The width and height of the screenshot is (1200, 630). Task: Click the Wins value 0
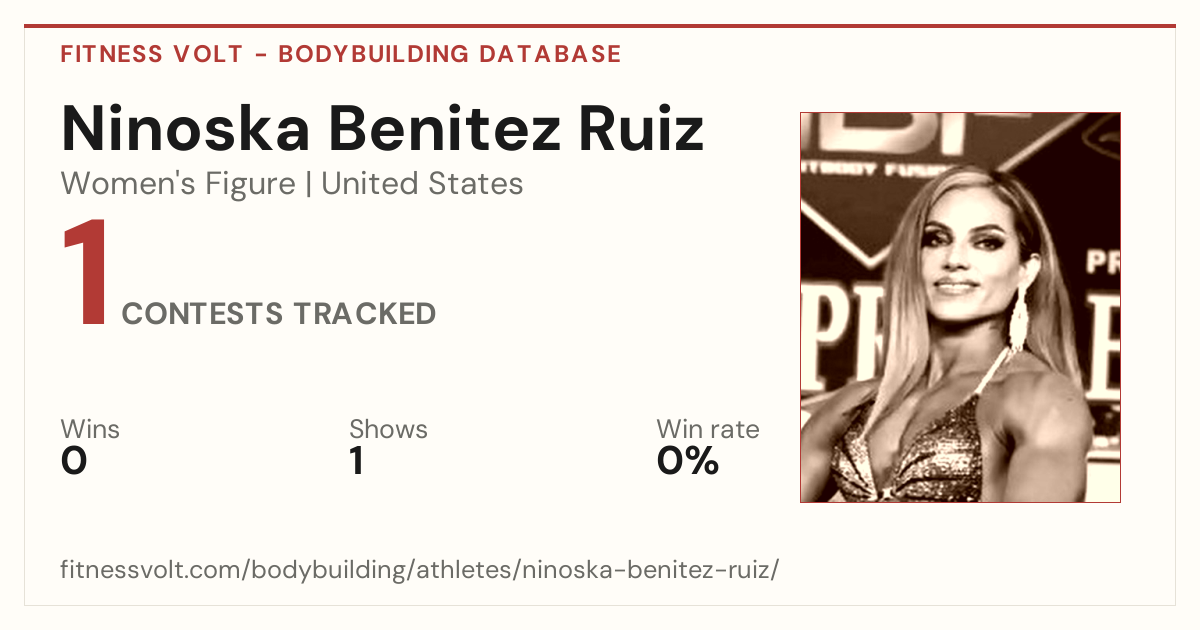pyautogui.click(x=74, y=461)
